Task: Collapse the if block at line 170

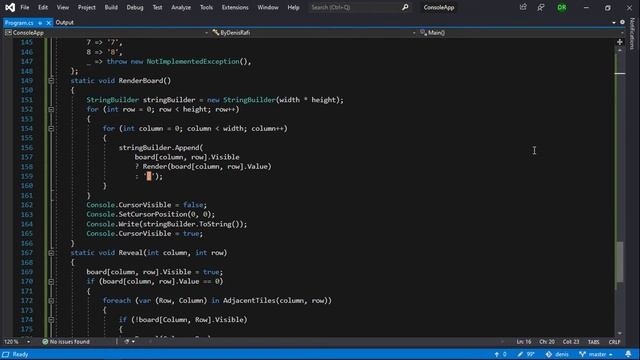Action: click(51, 282)
